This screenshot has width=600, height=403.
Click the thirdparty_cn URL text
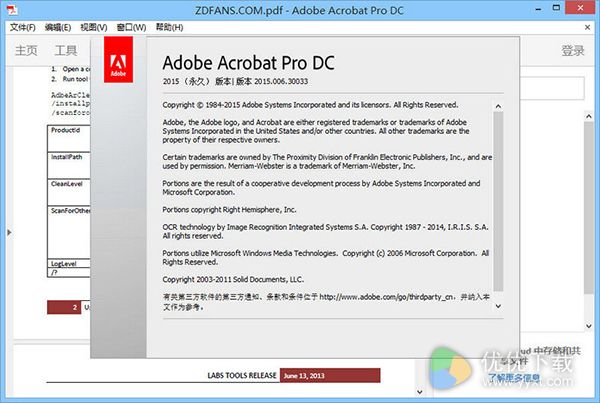pos(387,297)
